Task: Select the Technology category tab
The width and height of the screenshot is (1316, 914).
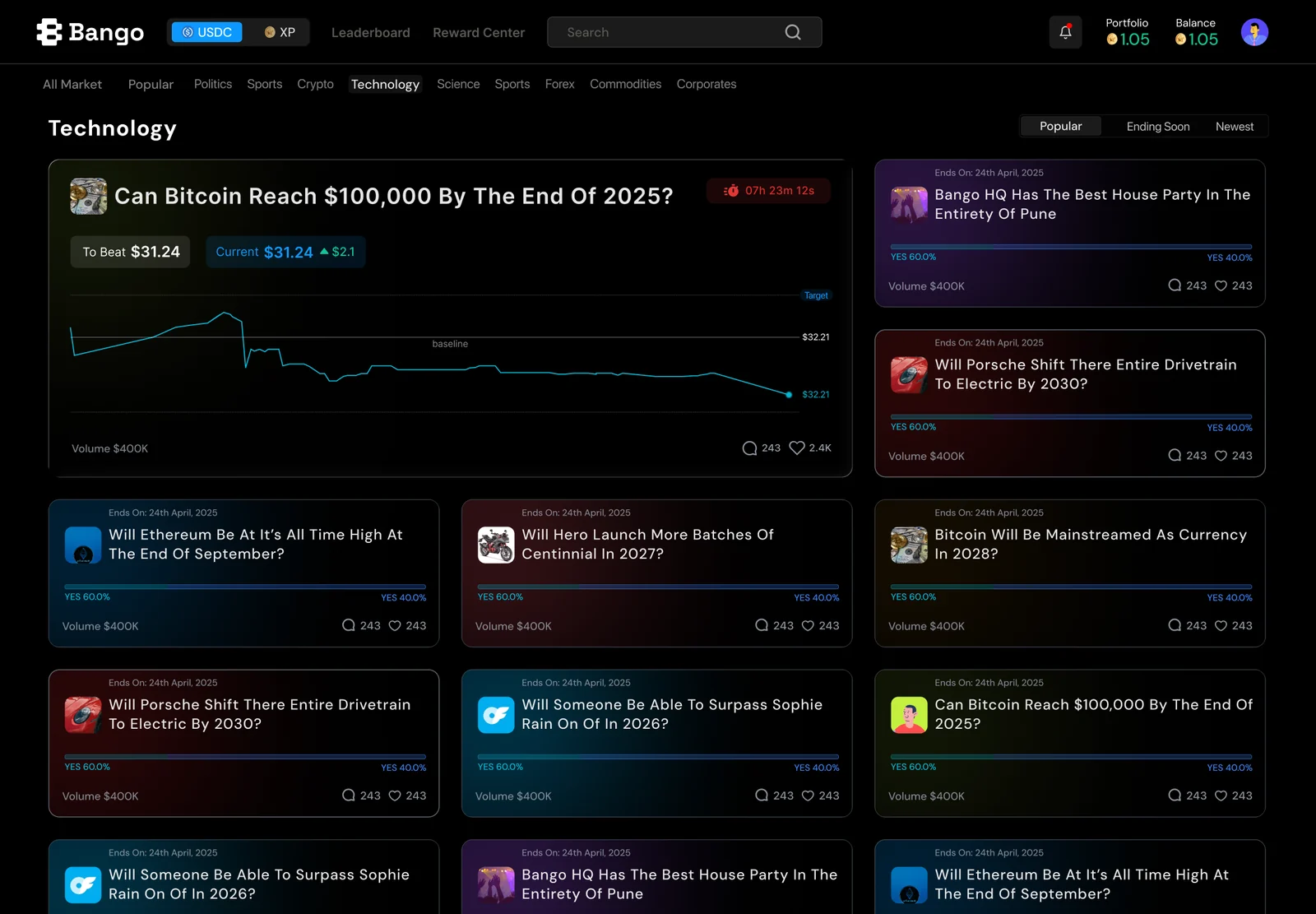Action: [x=385, y=84]
